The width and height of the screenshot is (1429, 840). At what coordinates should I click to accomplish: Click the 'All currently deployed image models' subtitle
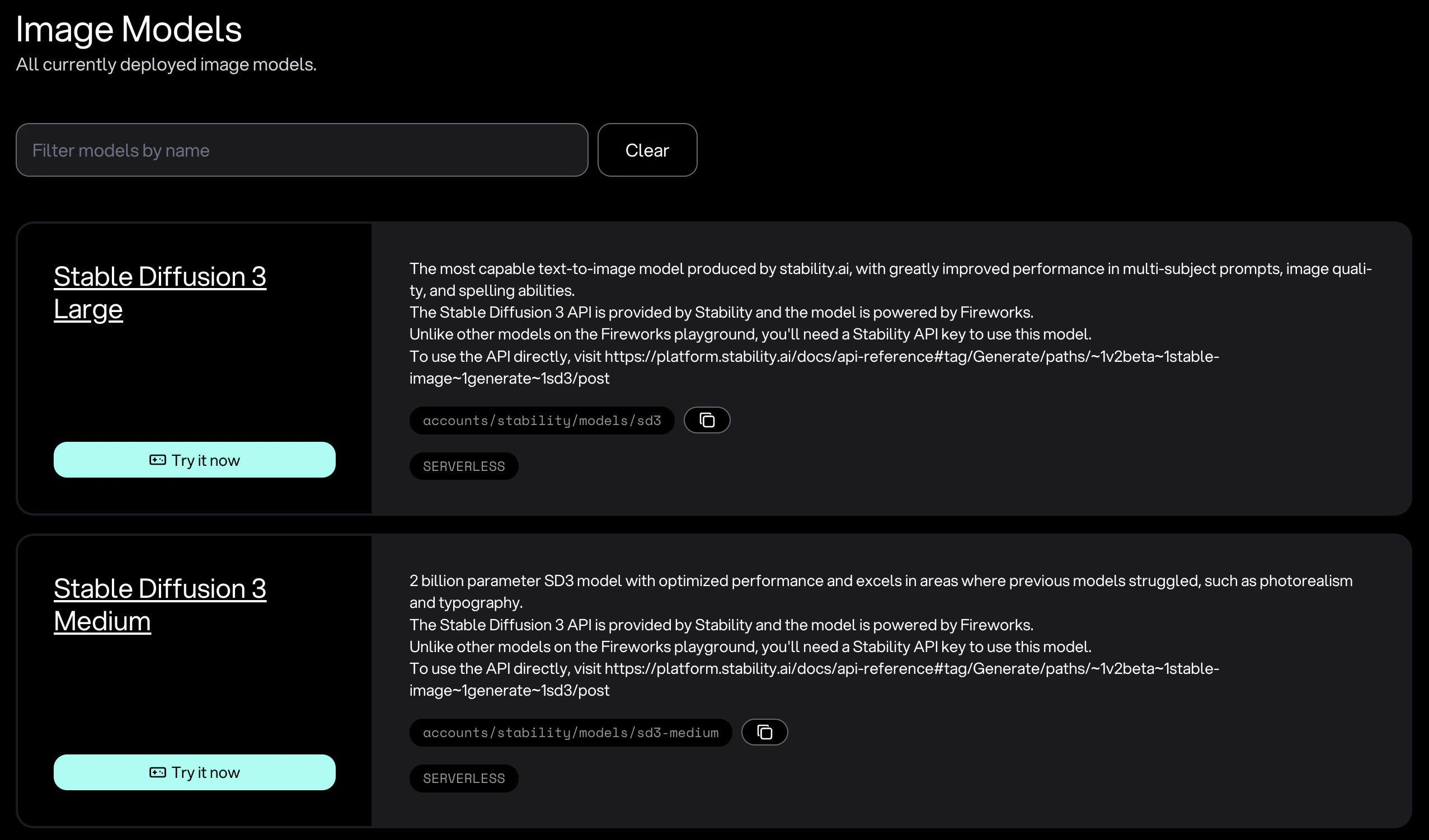(x=166, y=65)
